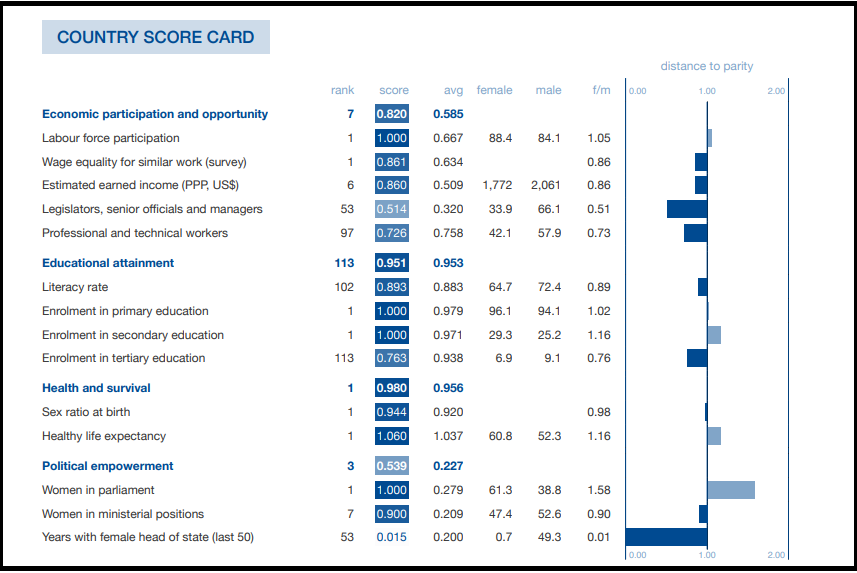This screenshot has width=857, height=573.
Task: Click the male income value 2,061
Action: click(x=545, y=185)
